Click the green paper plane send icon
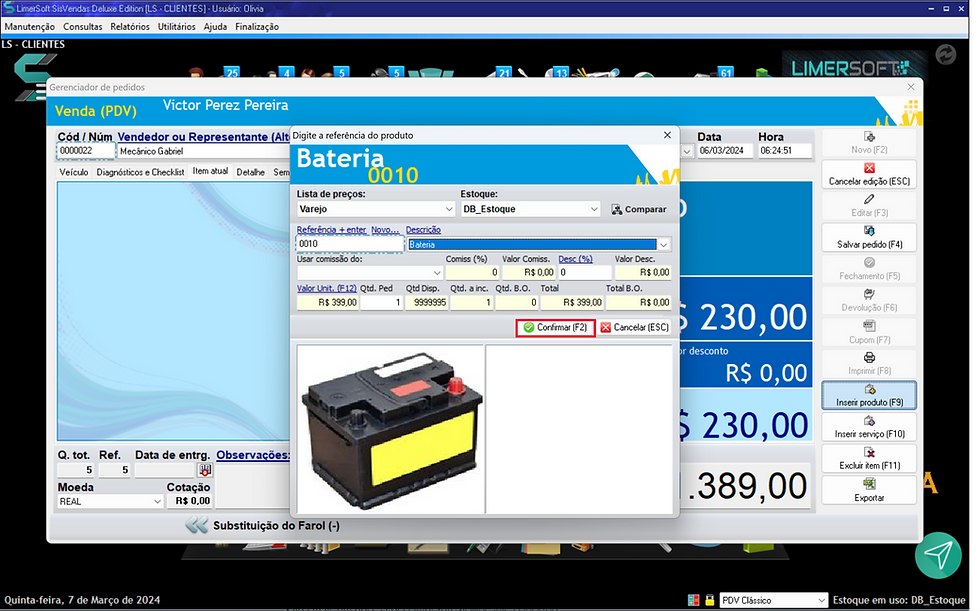Viewport: 980px width, 611px height. point(938,555)
